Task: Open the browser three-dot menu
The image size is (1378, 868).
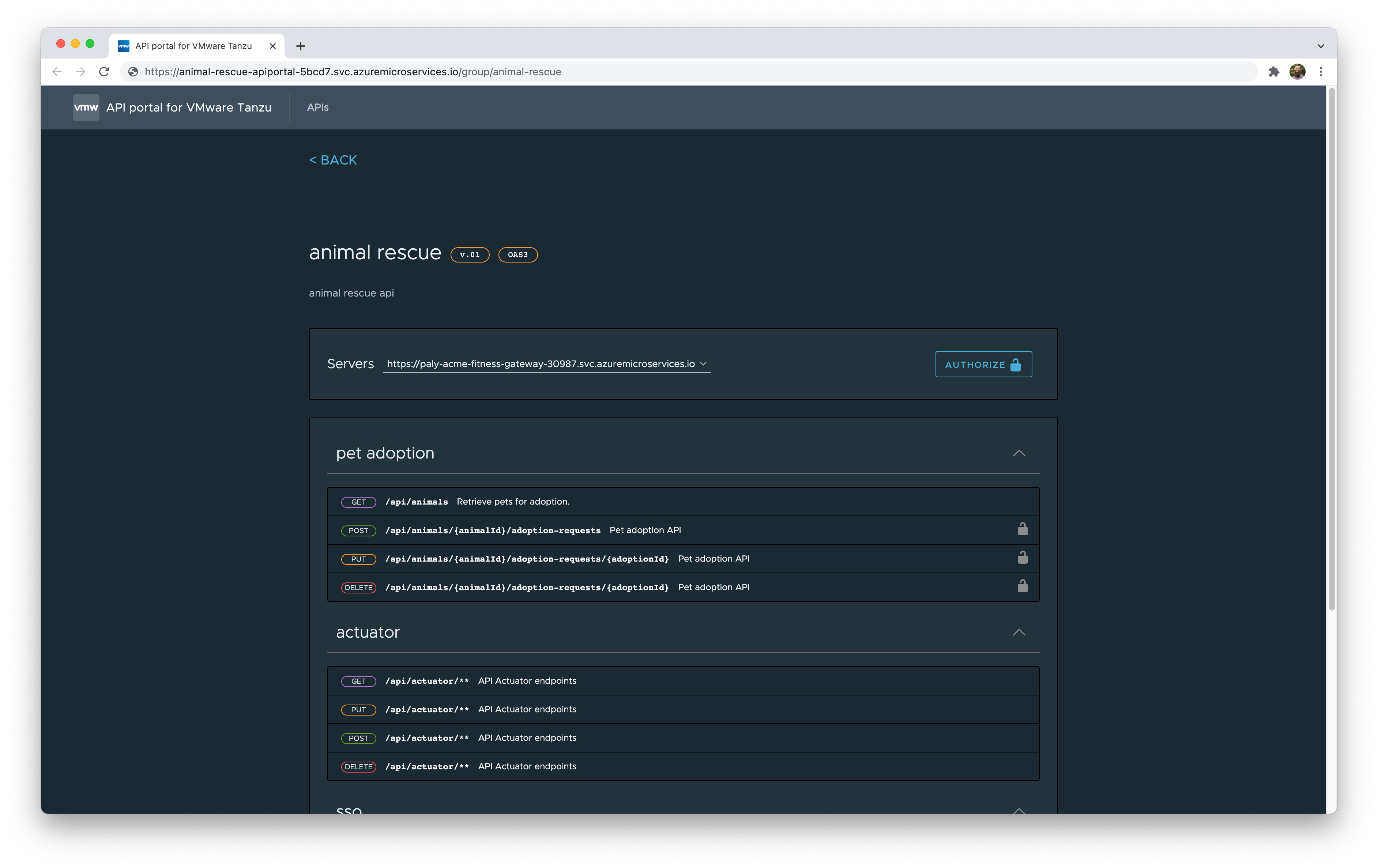Action: click(x=1321, y=72)
